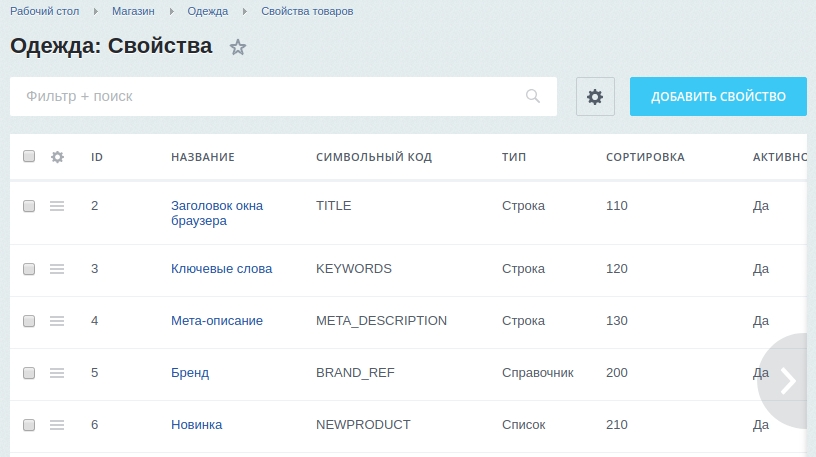Open column settings gear in table header
The height and width of the screenshot is (457, 816).
click(57, 157)
